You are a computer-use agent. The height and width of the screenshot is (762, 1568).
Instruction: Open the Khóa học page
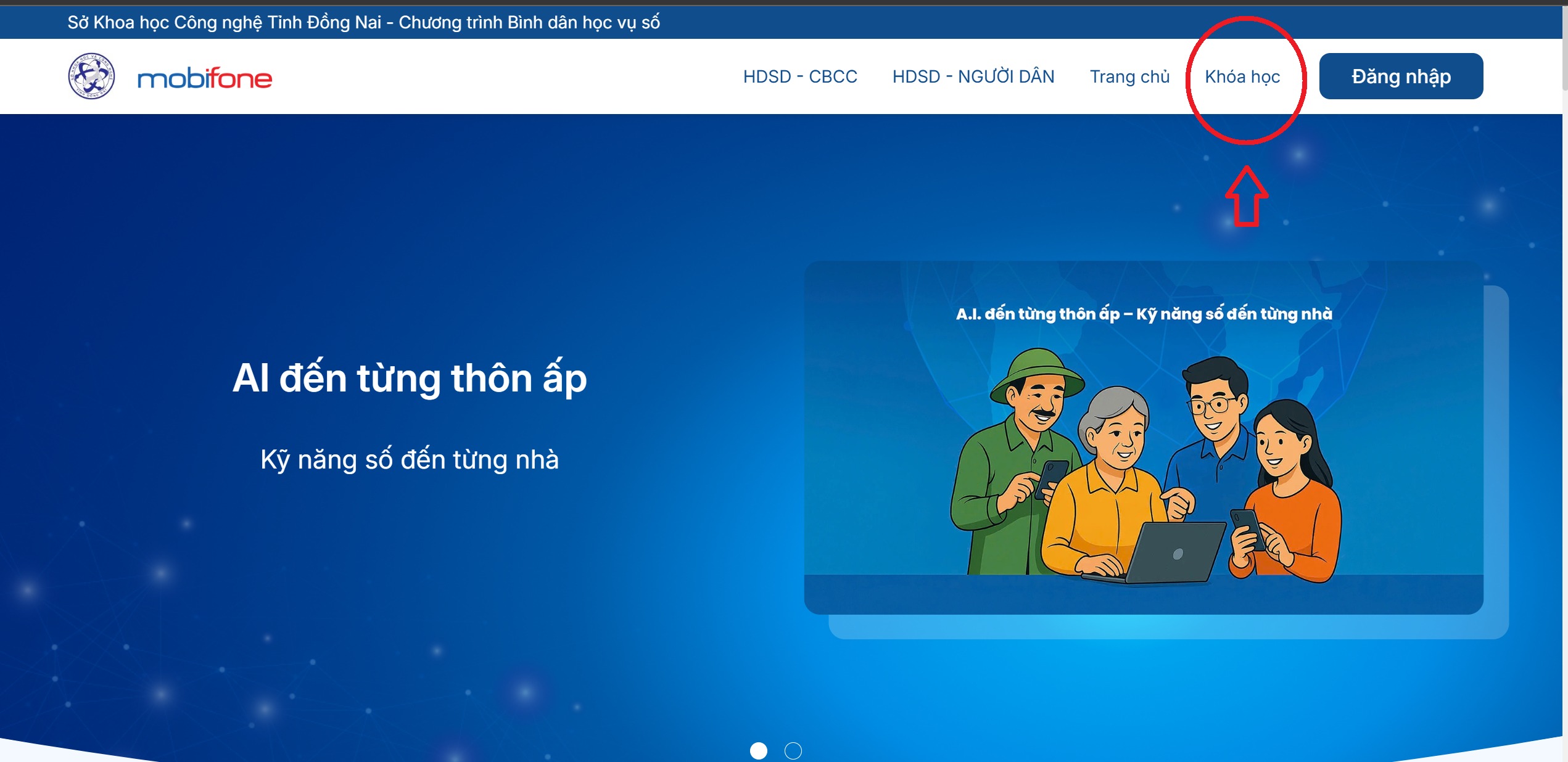1242,76
